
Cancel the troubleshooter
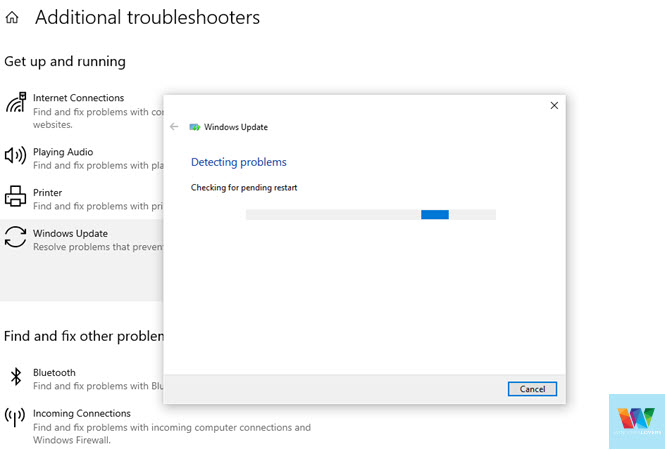[x=532, y=389]
